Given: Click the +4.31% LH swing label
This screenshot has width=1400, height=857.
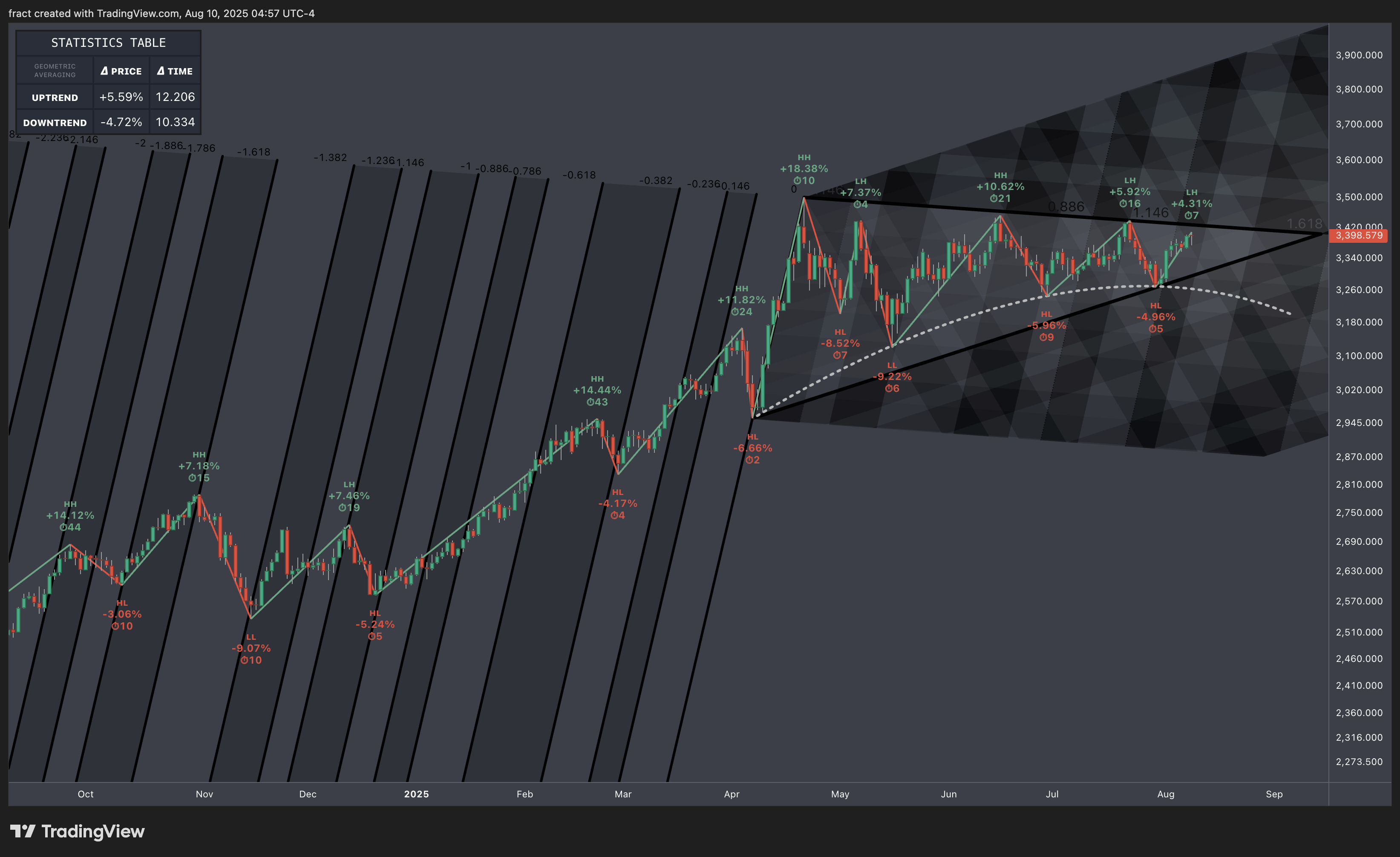Looking at the screenshot, I should pos(1192,203).
